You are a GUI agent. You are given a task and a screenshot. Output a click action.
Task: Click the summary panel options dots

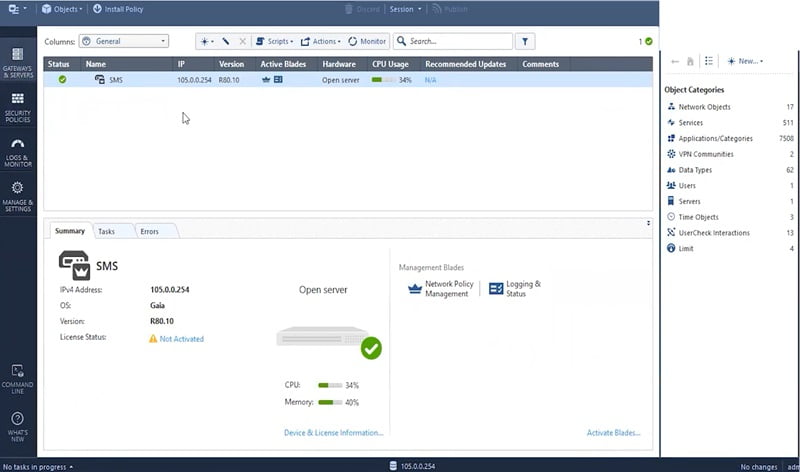click(x=648, y=223)
